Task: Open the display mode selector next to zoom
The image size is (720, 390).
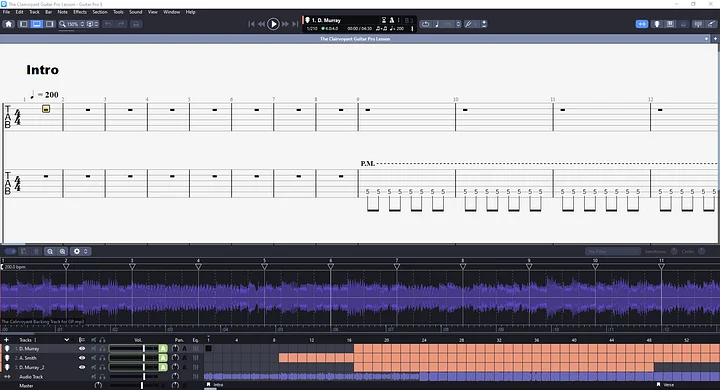Action: 92,24
